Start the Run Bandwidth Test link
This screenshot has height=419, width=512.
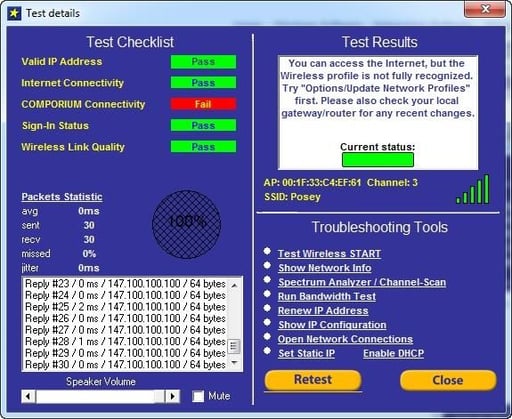327,297
